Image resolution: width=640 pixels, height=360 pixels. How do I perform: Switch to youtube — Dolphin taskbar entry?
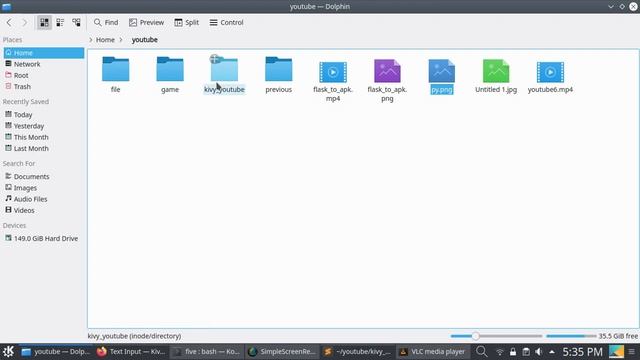[x=55, y=351]
